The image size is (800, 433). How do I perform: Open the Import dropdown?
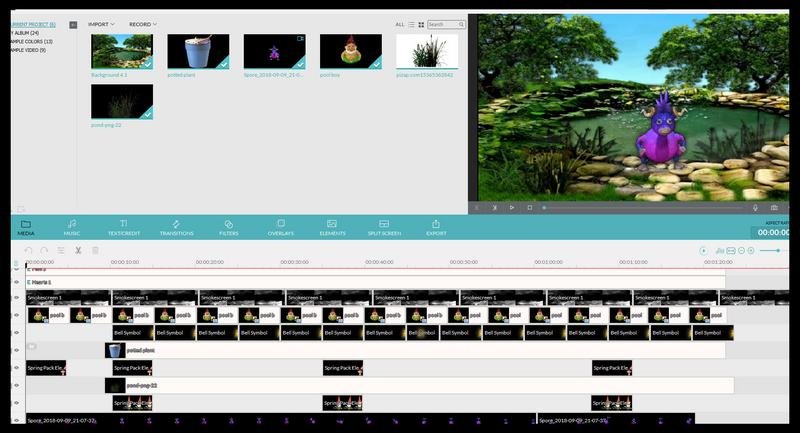[x=102, y=24]
